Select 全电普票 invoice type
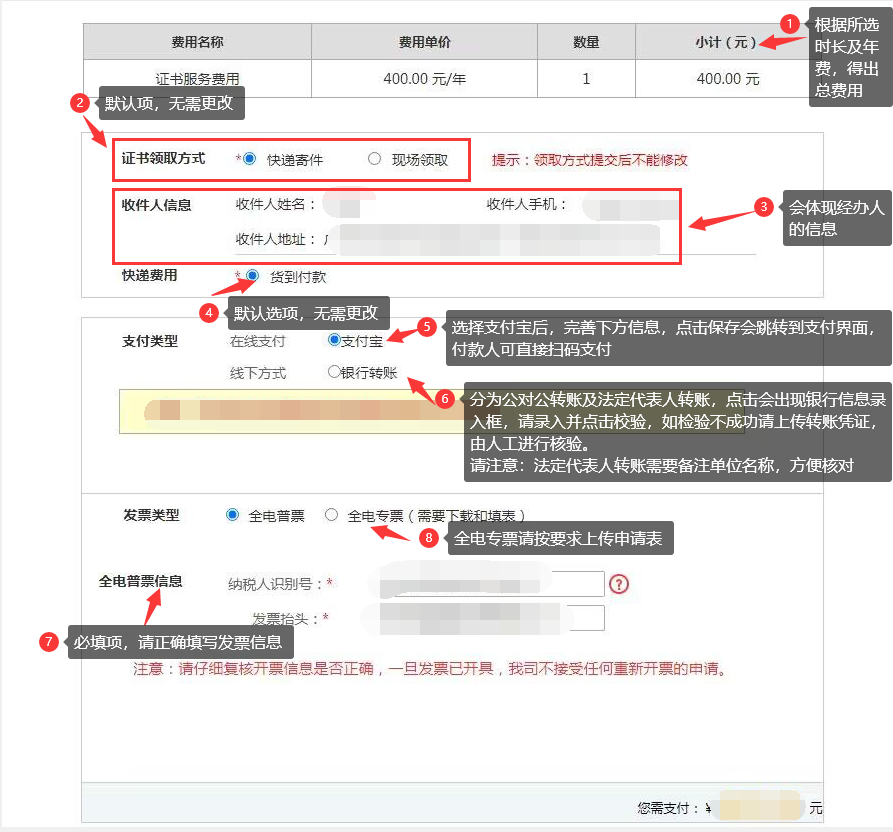This screenshot has width=893, height=832. (x=233, y=515)
